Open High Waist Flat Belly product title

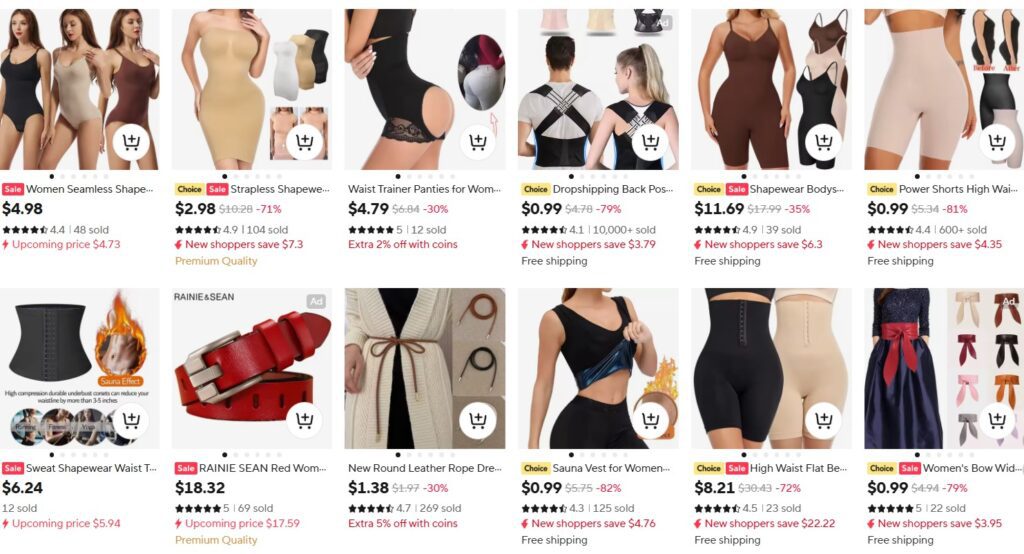point(798,468)
